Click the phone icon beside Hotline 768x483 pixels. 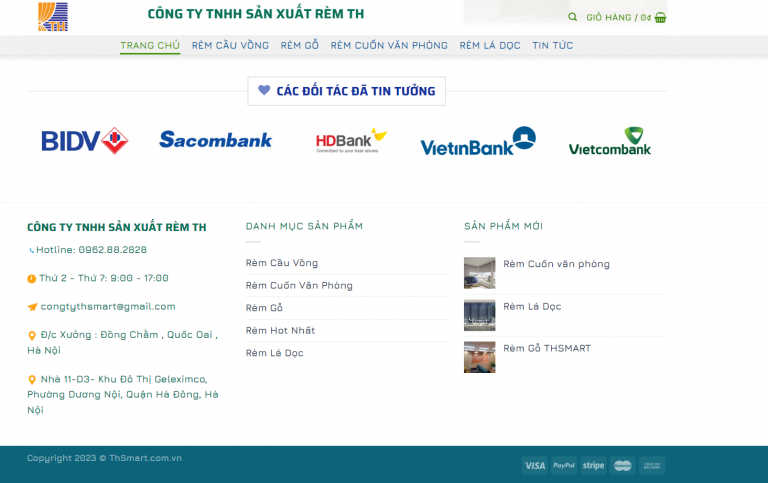point(31,250)
